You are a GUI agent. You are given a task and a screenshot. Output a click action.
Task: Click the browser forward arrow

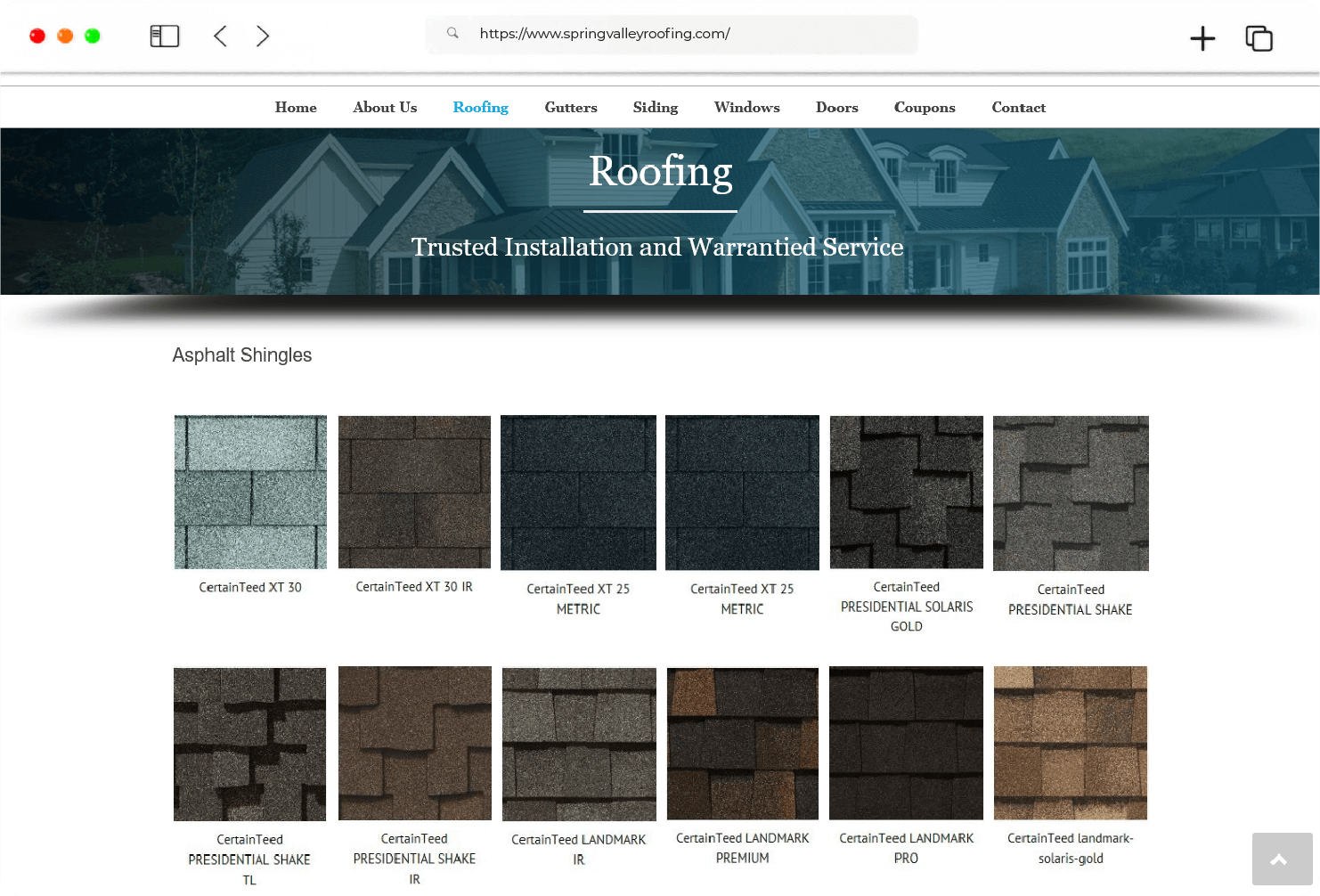pos(262,37)
